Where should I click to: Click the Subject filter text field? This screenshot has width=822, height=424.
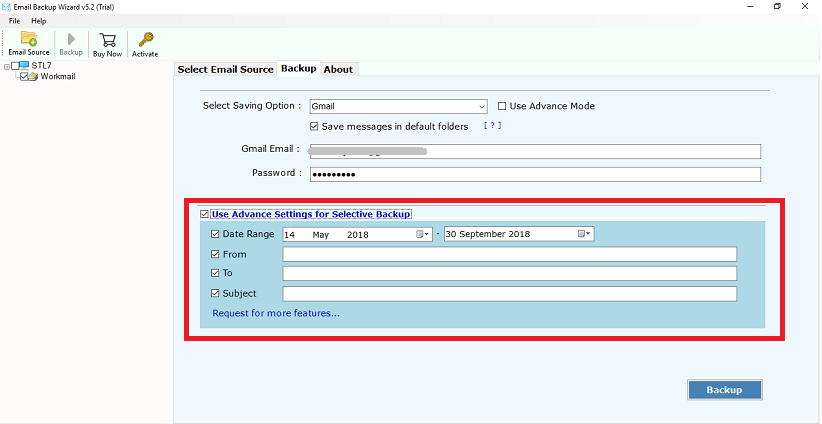(x=510, y=294)
